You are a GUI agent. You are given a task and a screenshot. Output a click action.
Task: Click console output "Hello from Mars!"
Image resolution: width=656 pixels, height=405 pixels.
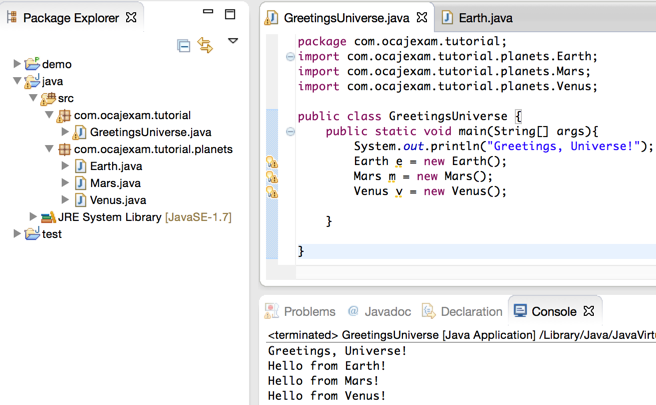coord(323,381)
